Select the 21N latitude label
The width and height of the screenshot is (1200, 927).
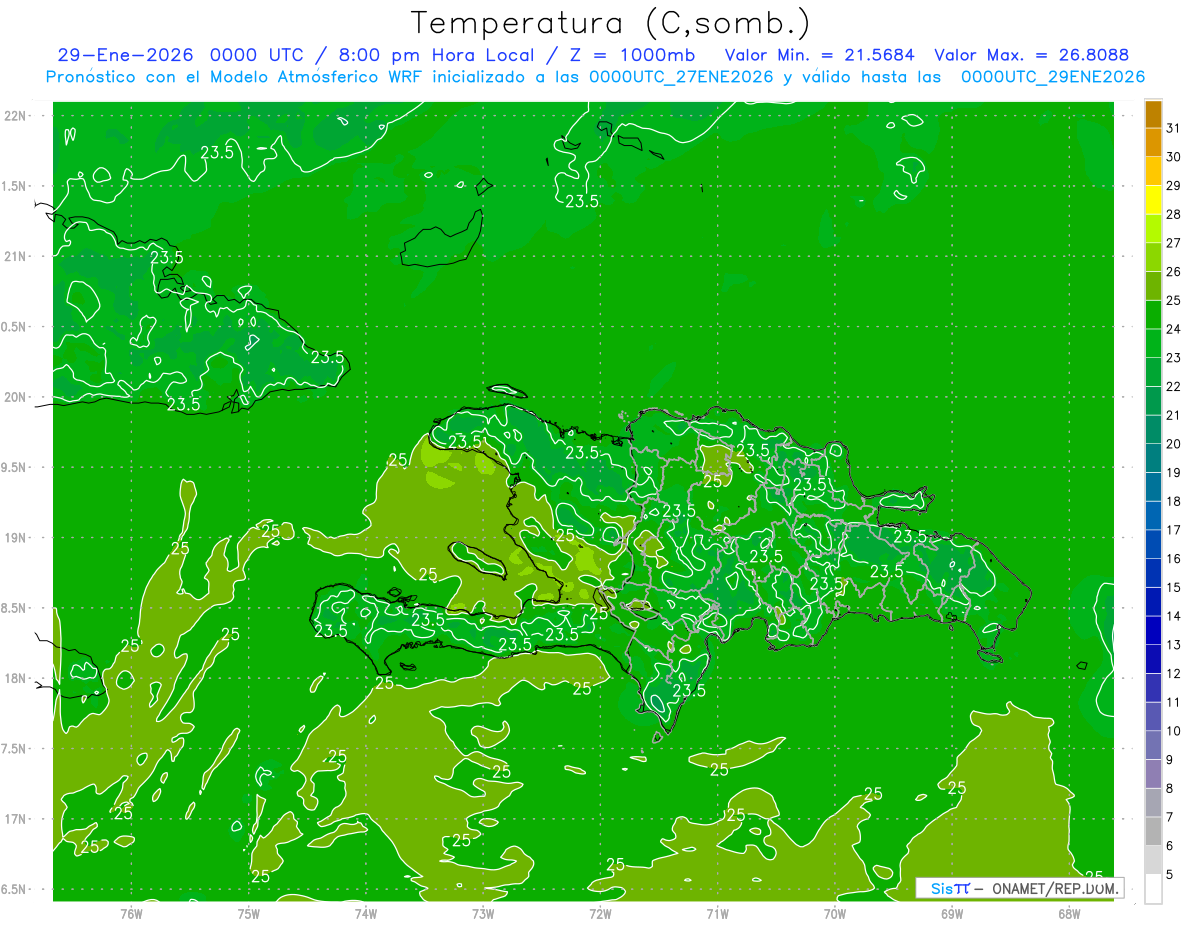click(x=15, y=256)
